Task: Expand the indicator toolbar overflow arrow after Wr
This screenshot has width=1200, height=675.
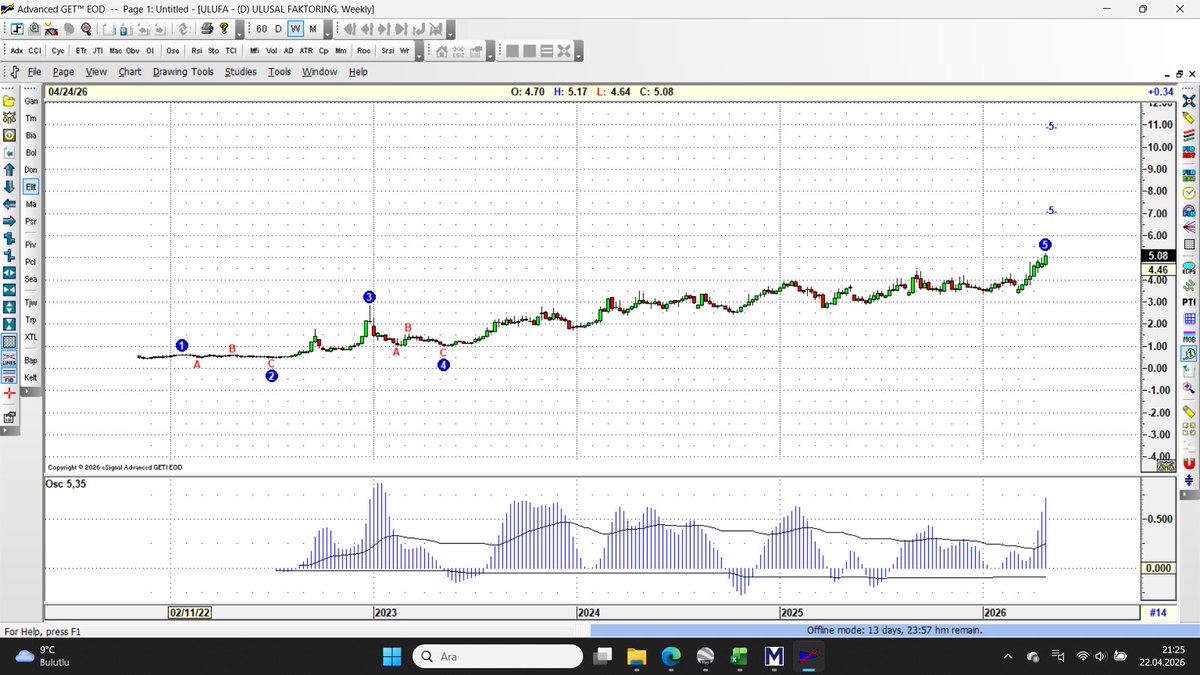Action: (418, 53)
